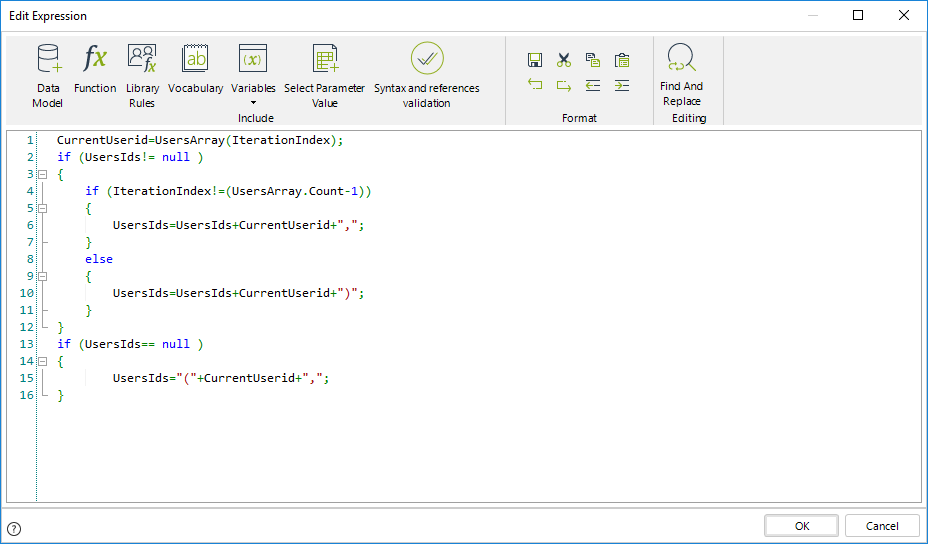Paste from clipboard icon
The width and height of the screenshot is (928, 544).
click(x=621, y=60)
